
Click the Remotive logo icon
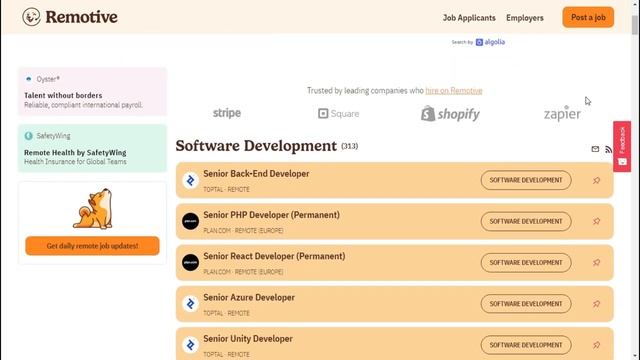click(31, 17)
